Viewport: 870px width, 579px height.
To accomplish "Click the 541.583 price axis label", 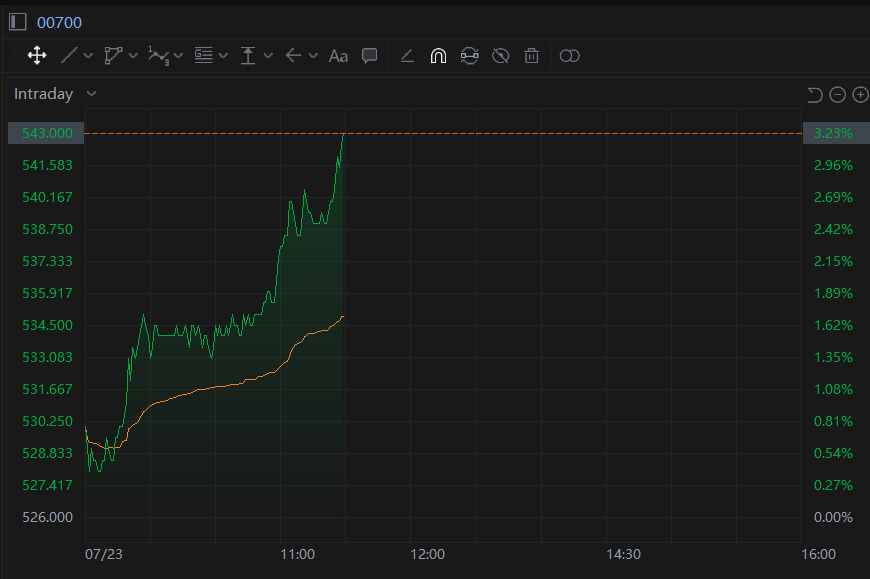I will click(x=47, y=165).
